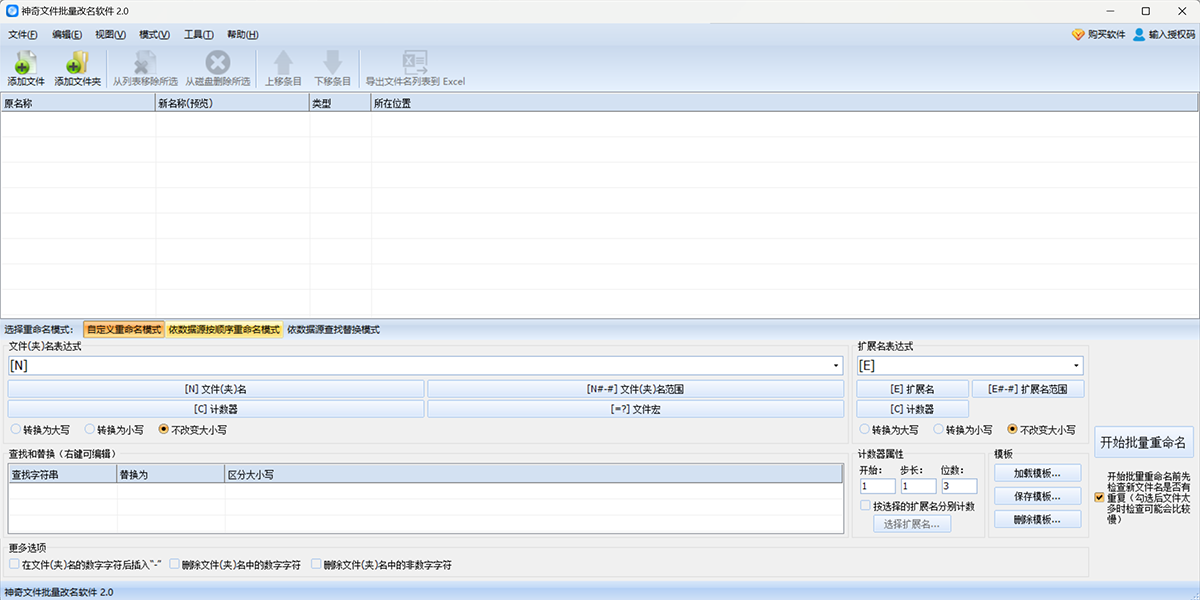Expand the 文件(夹)名表达式 dropdown arrow

click(x=836, y=367)
